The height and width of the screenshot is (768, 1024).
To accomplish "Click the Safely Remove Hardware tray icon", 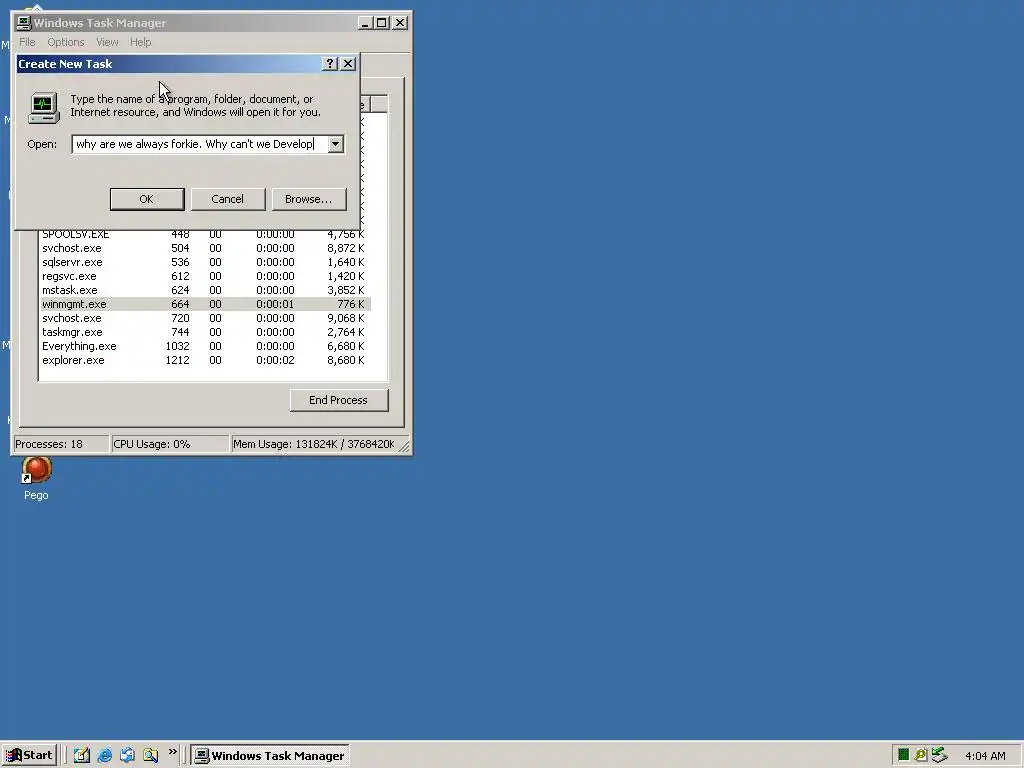I will [939, 755].
